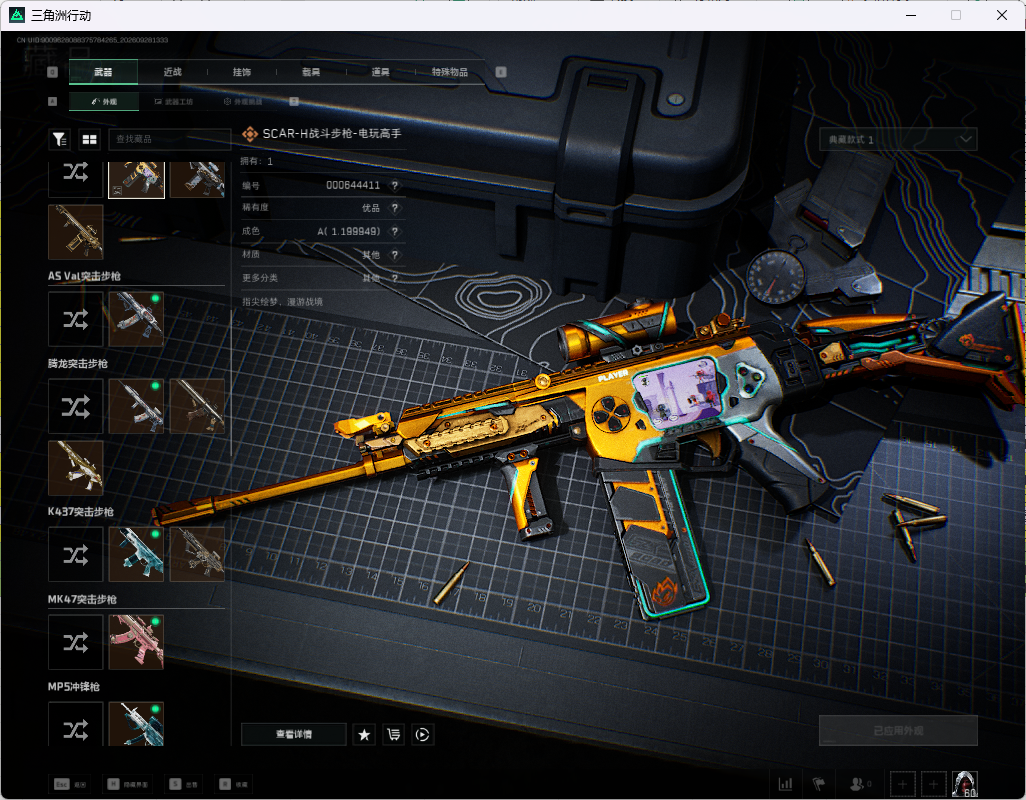The image size is (1026, 800).
Task: Click the help icon beside 稀有度
Action: click(395, 208)
